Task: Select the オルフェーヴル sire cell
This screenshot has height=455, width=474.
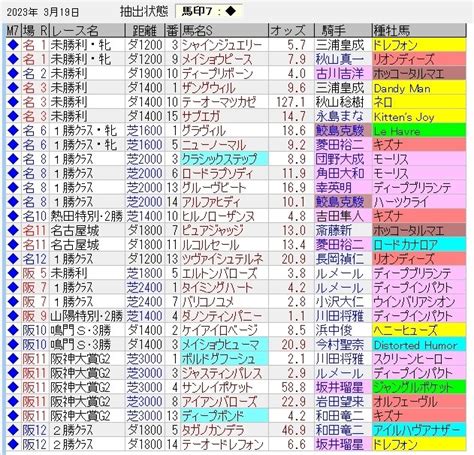Action: [x=419, y=402]
